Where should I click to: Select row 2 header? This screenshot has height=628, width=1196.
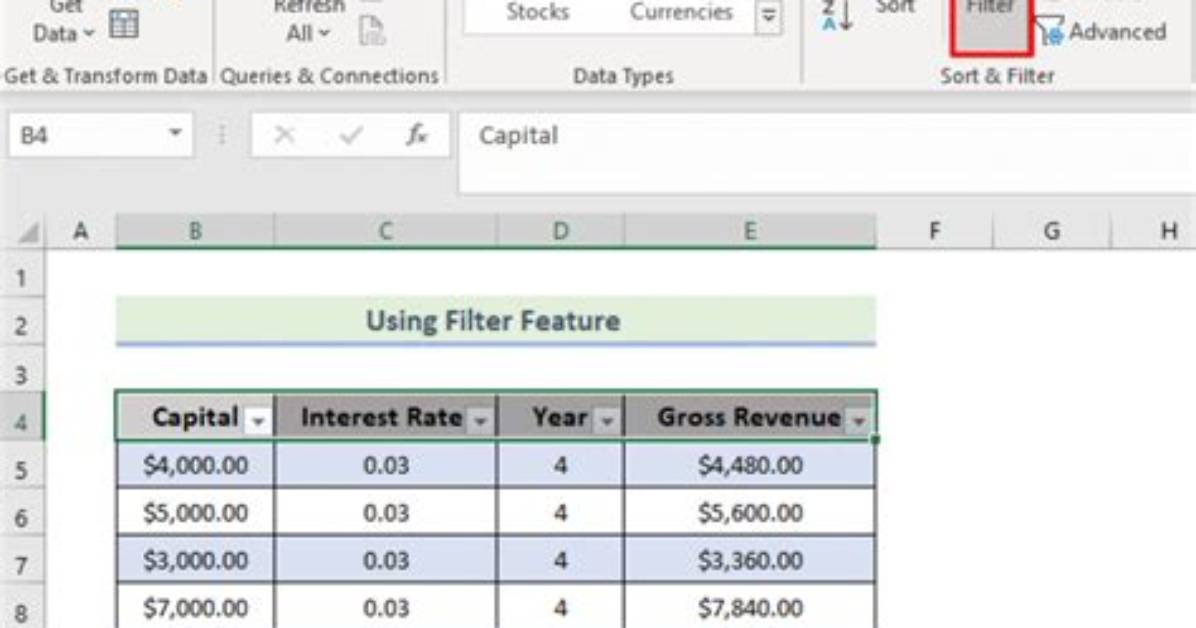[x=22, y=326]
